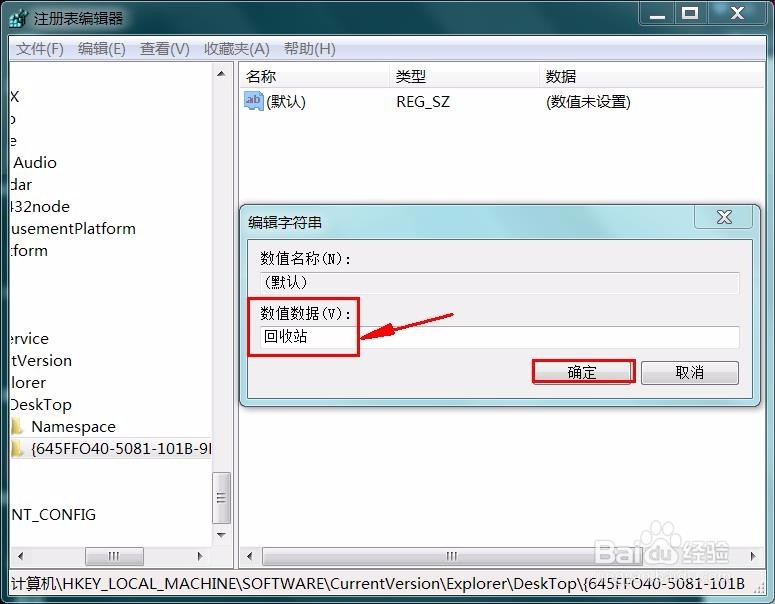Open the 查看(V) menu
Image resolution: width=775 pixels, height=604 pixels.
165,49
